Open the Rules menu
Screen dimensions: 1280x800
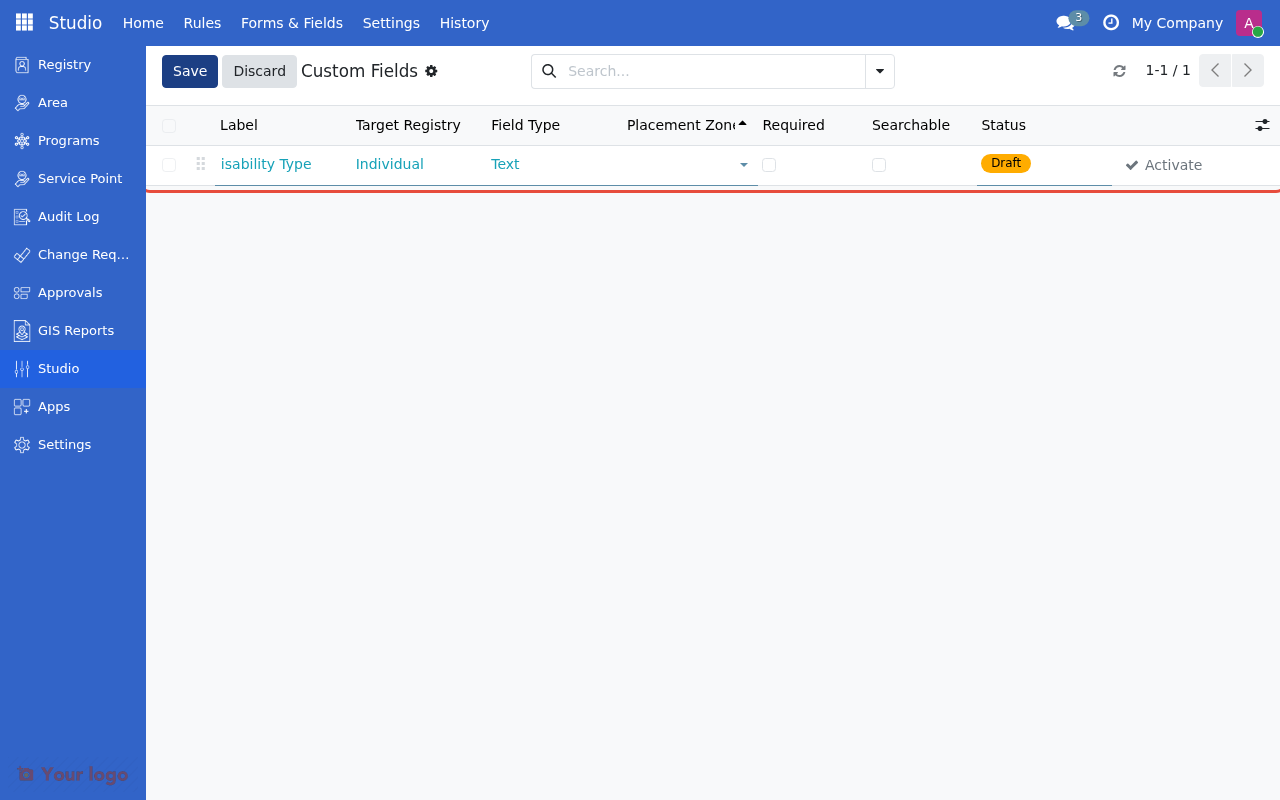[202, 22]
